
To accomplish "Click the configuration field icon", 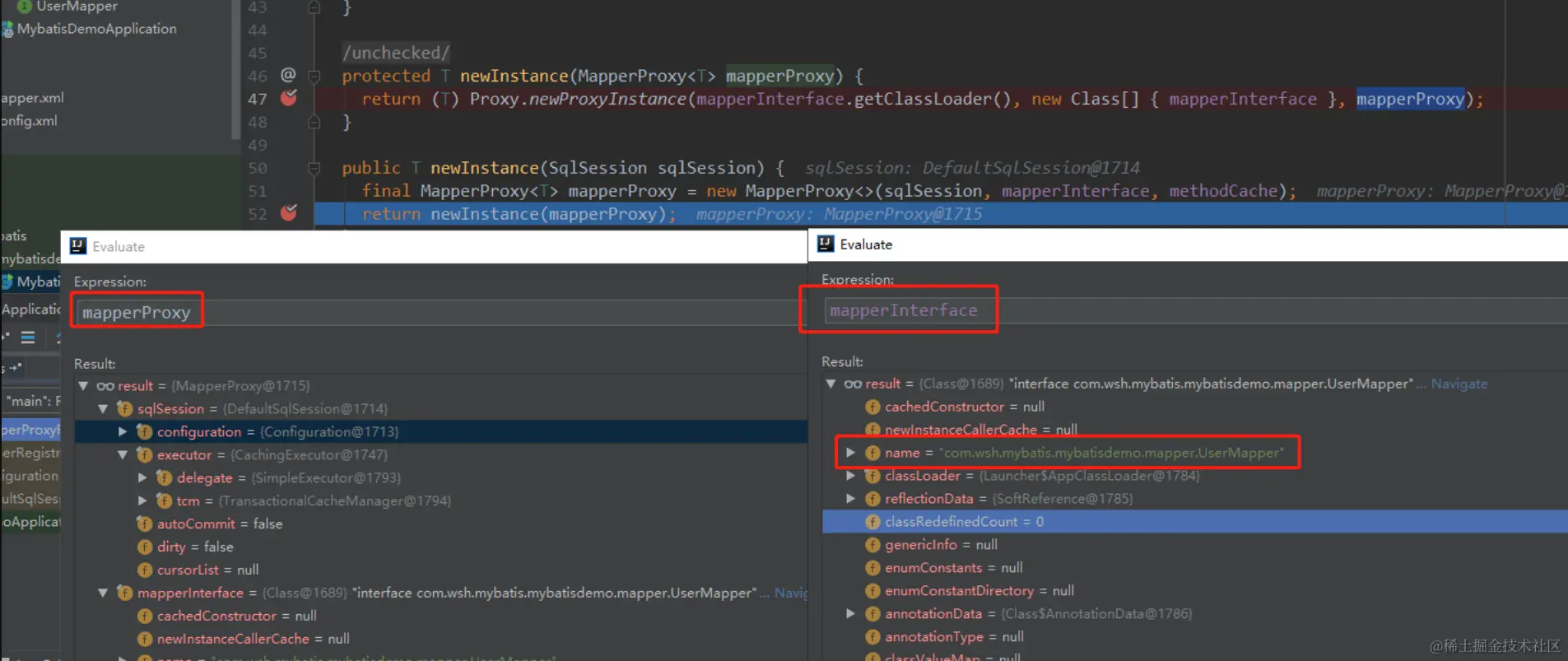I will [x=144, y=431].
